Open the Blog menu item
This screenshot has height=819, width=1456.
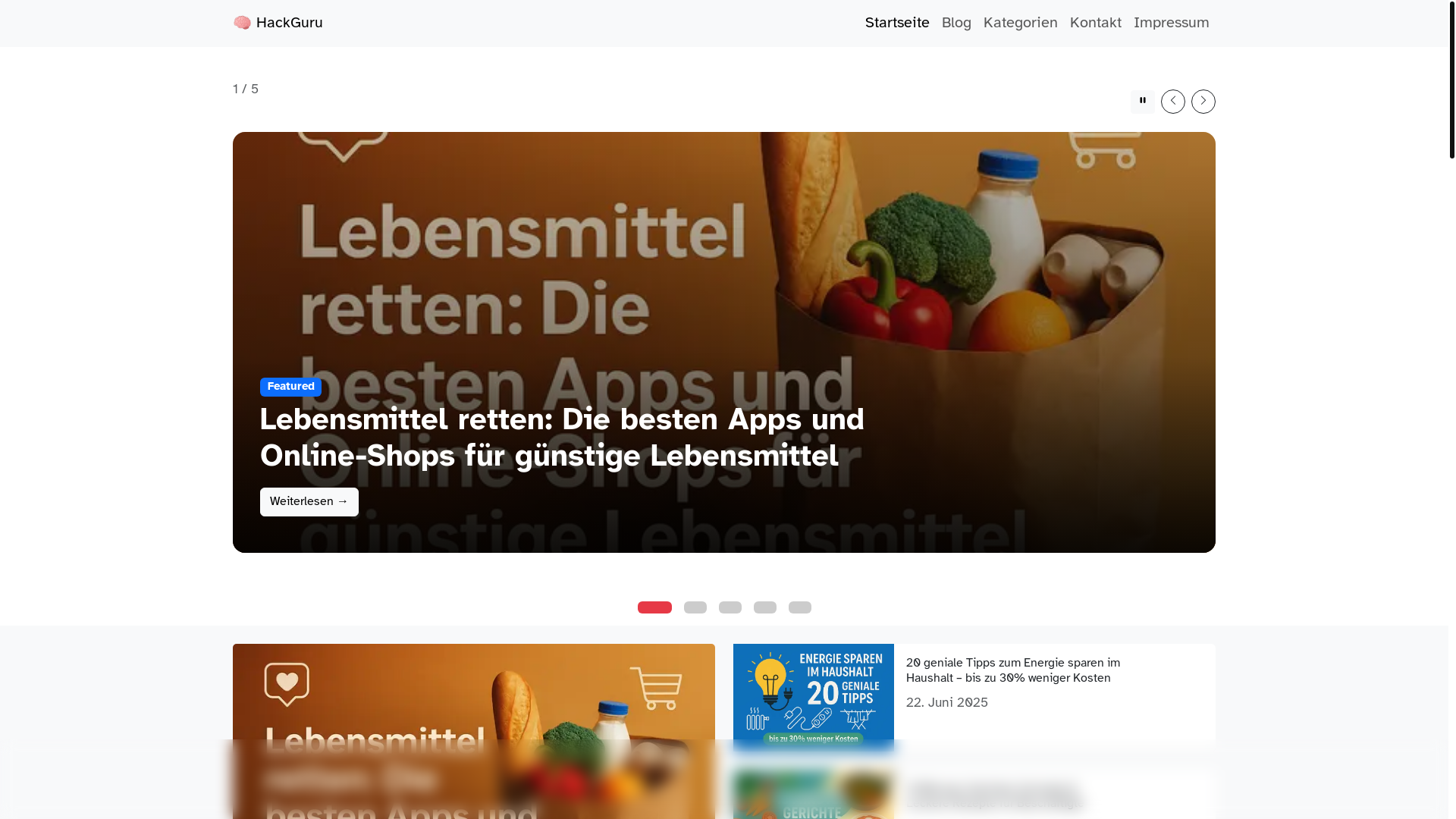click(x=956, y=23)
